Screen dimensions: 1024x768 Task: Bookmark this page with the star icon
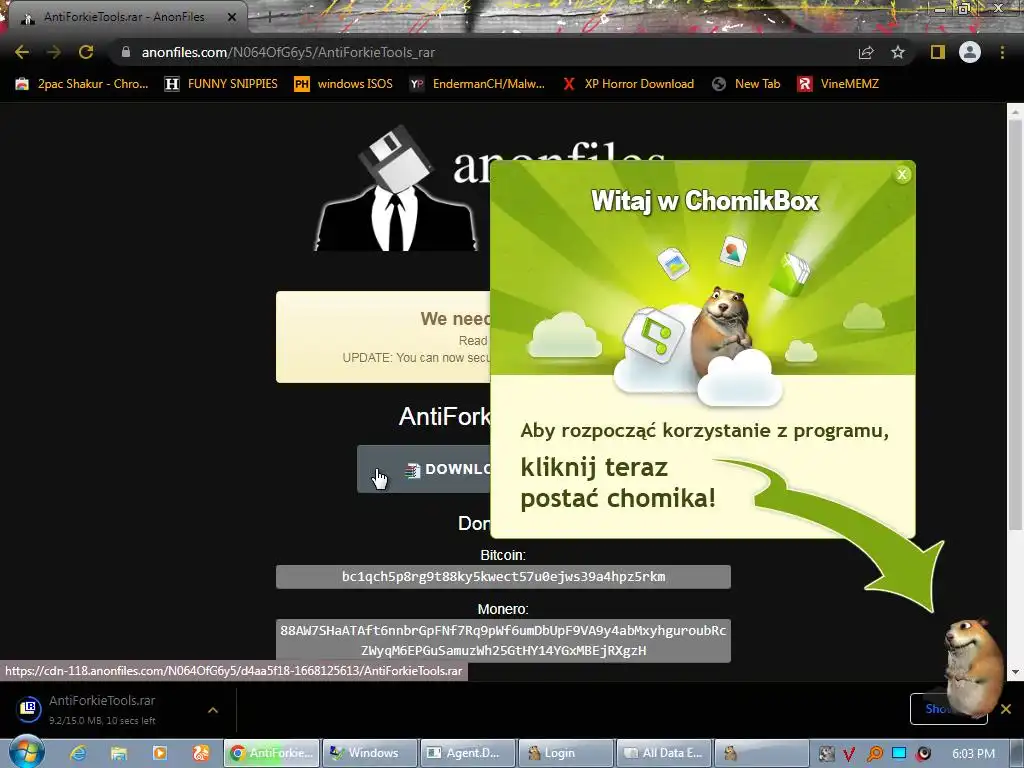click(898, 52)
